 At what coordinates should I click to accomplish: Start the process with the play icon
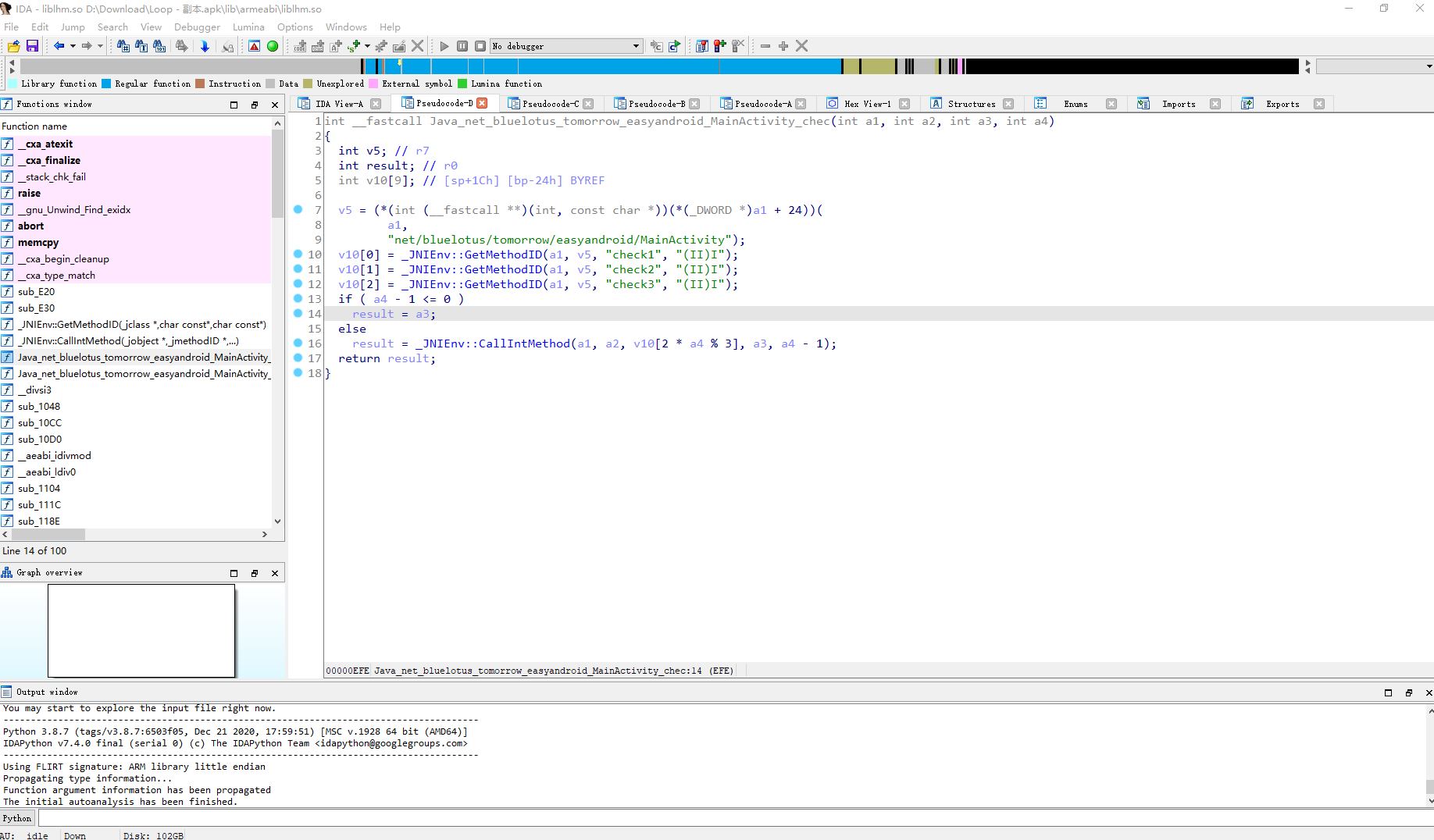tap(444, 46)
